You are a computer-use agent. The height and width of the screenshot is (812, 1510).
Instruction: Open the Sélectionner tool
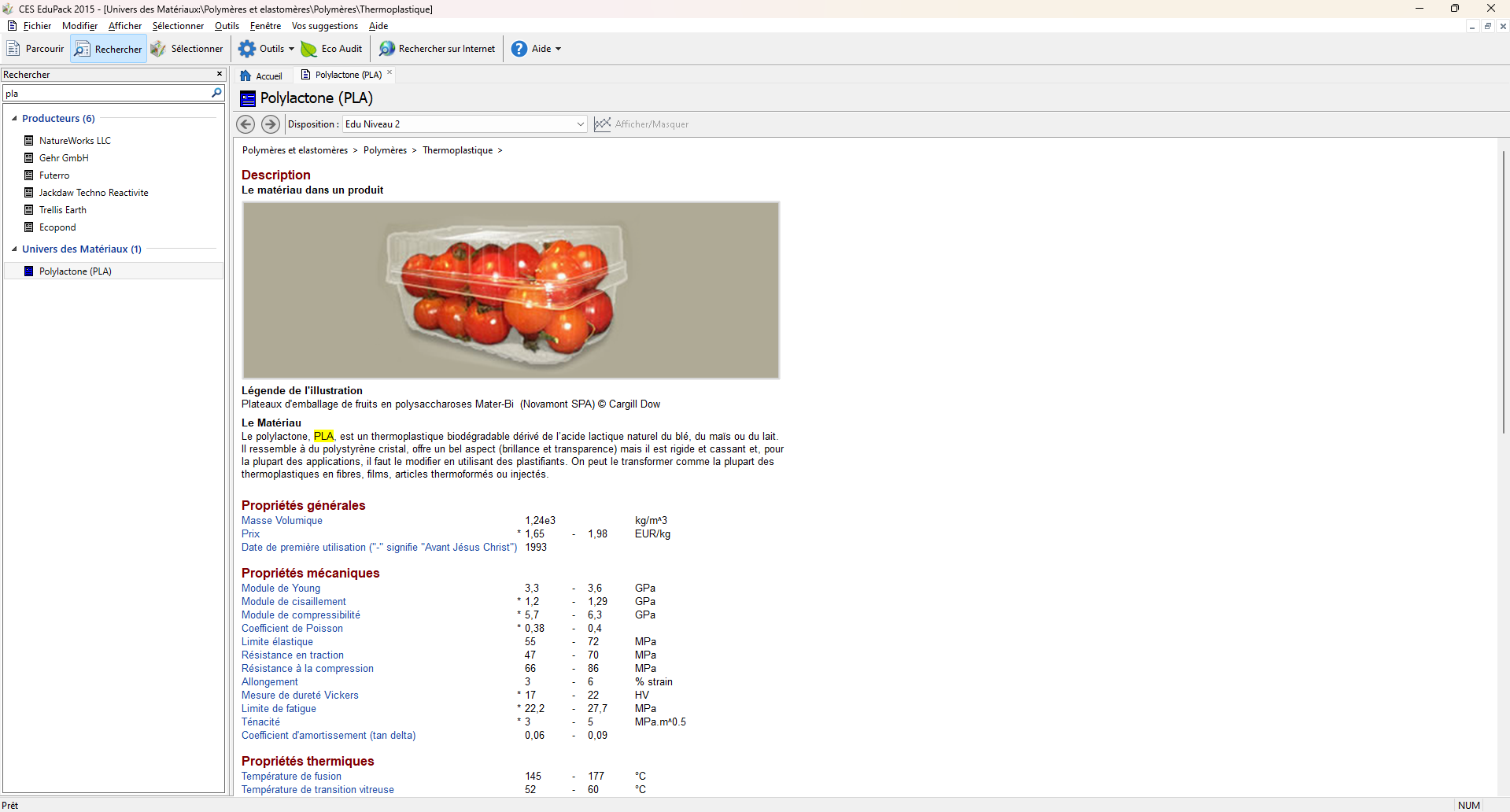[x=187, y=49]
